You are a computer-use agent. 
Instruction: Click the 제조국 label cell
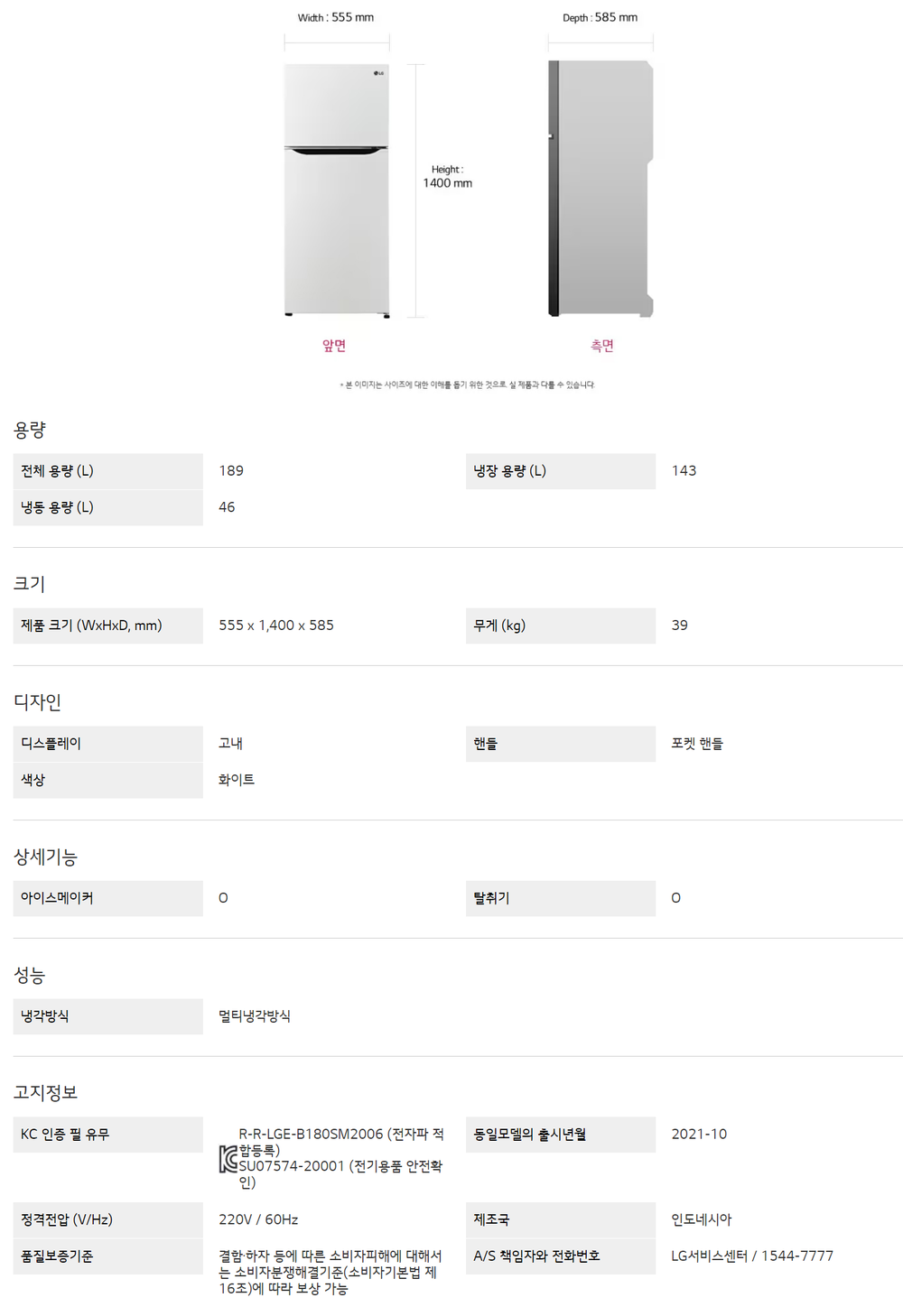tap(560, 1219)
